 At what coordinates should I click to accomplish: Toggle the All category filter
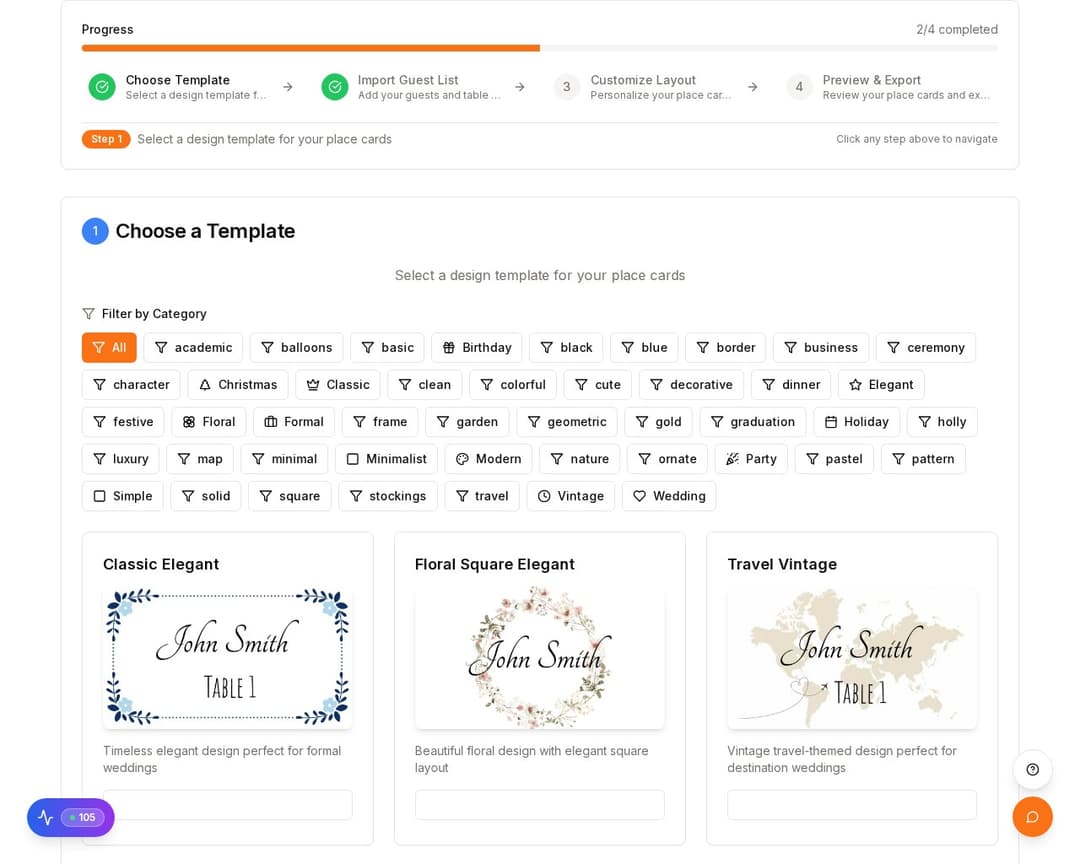click(109, 347)
